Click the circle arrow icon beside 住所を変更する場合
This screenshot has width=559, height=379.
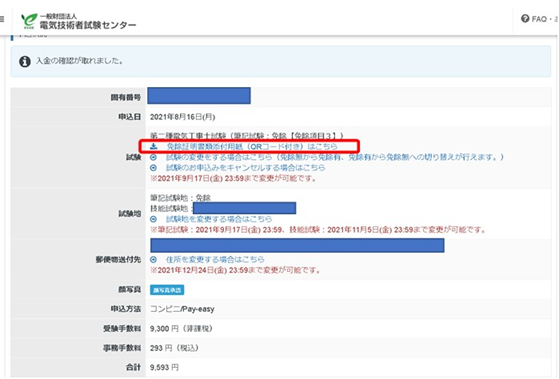[153, 259]
